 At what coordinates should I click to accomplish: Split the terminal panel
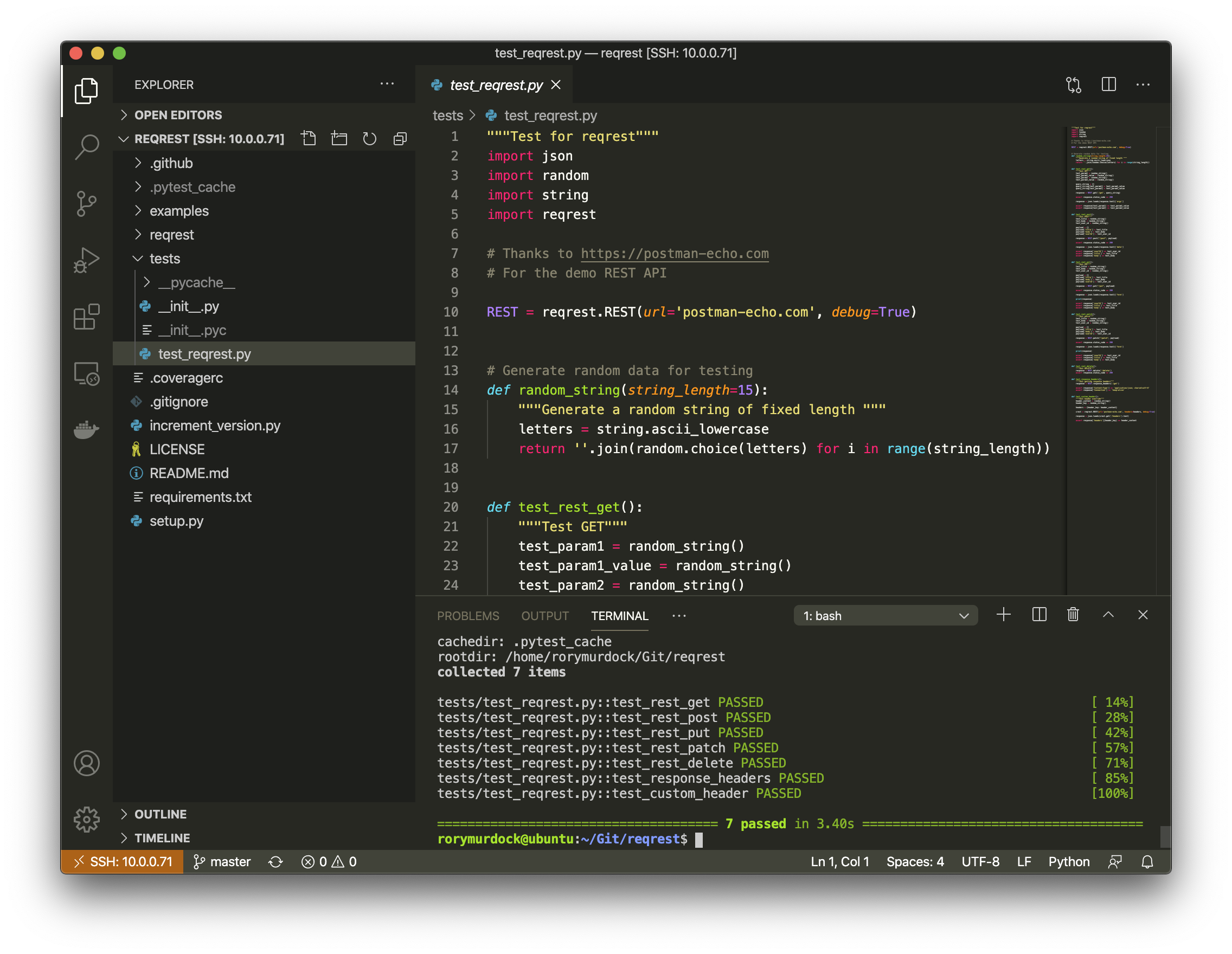1039,615
